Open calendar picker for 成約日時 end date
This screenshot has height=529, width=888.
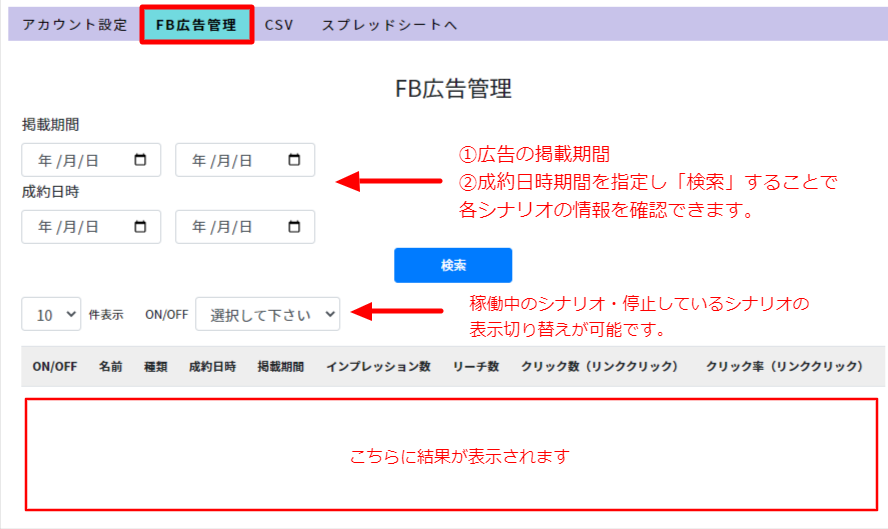pos(294,227)
